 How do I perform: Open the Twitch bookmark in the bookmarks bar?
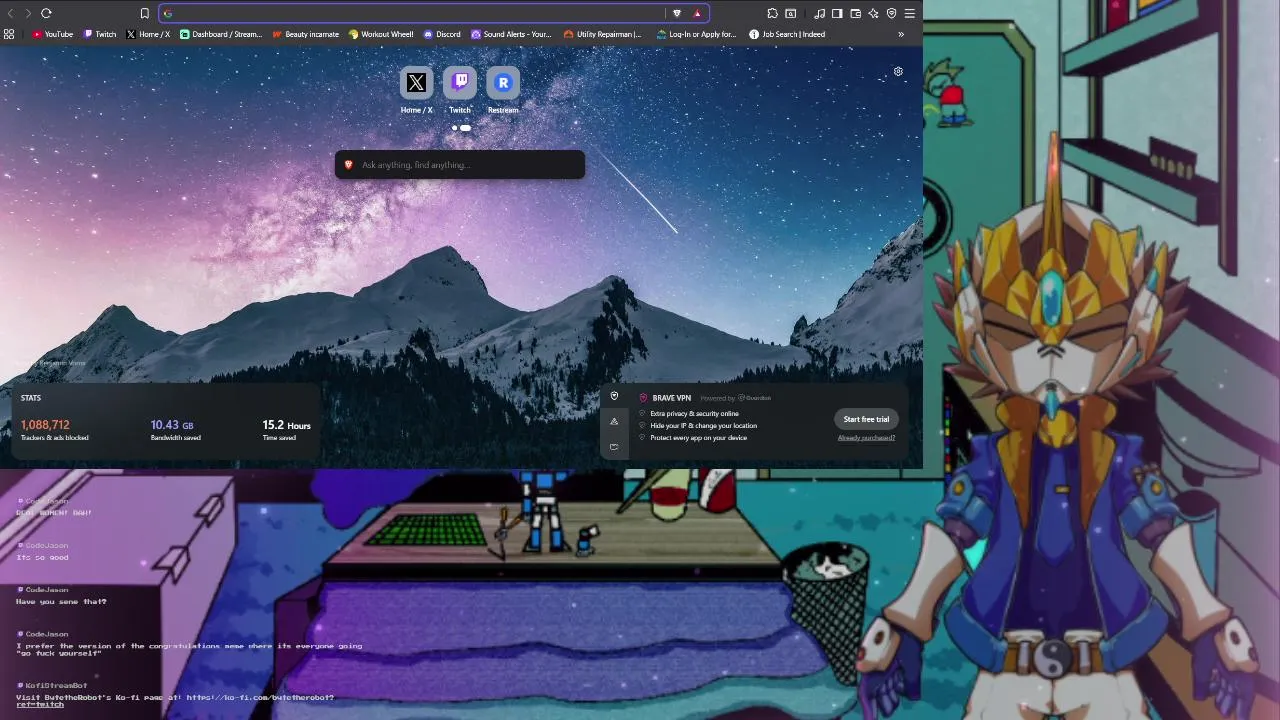point(100,34)
